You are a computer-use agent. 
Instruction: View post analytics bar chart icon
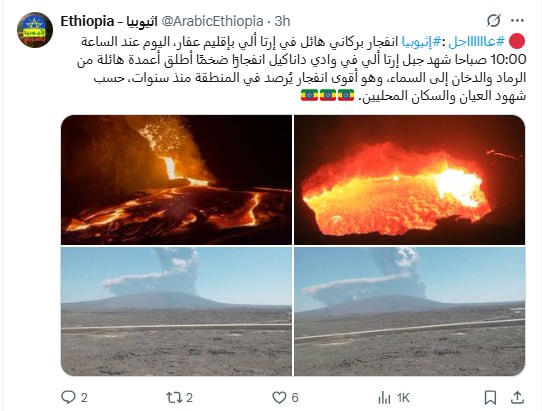coord(384,398)
